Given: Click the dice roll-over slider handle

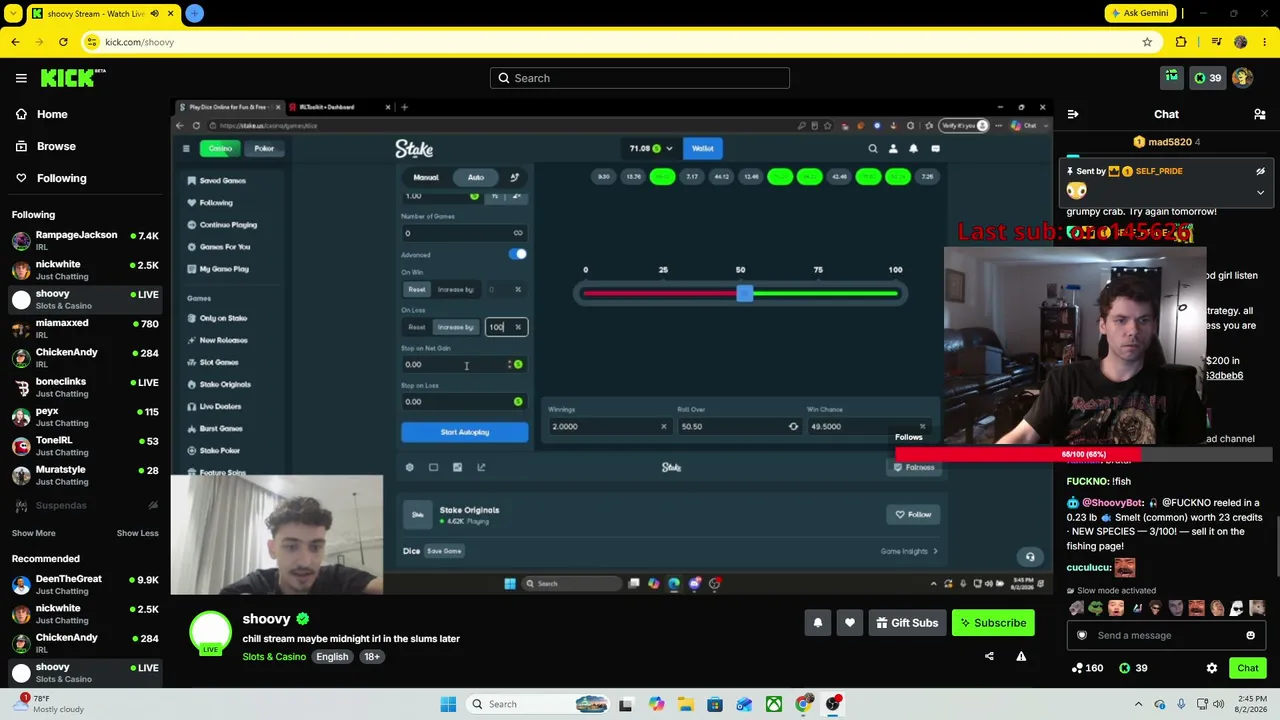Looking at the screenshot, I should coord(744,293).
